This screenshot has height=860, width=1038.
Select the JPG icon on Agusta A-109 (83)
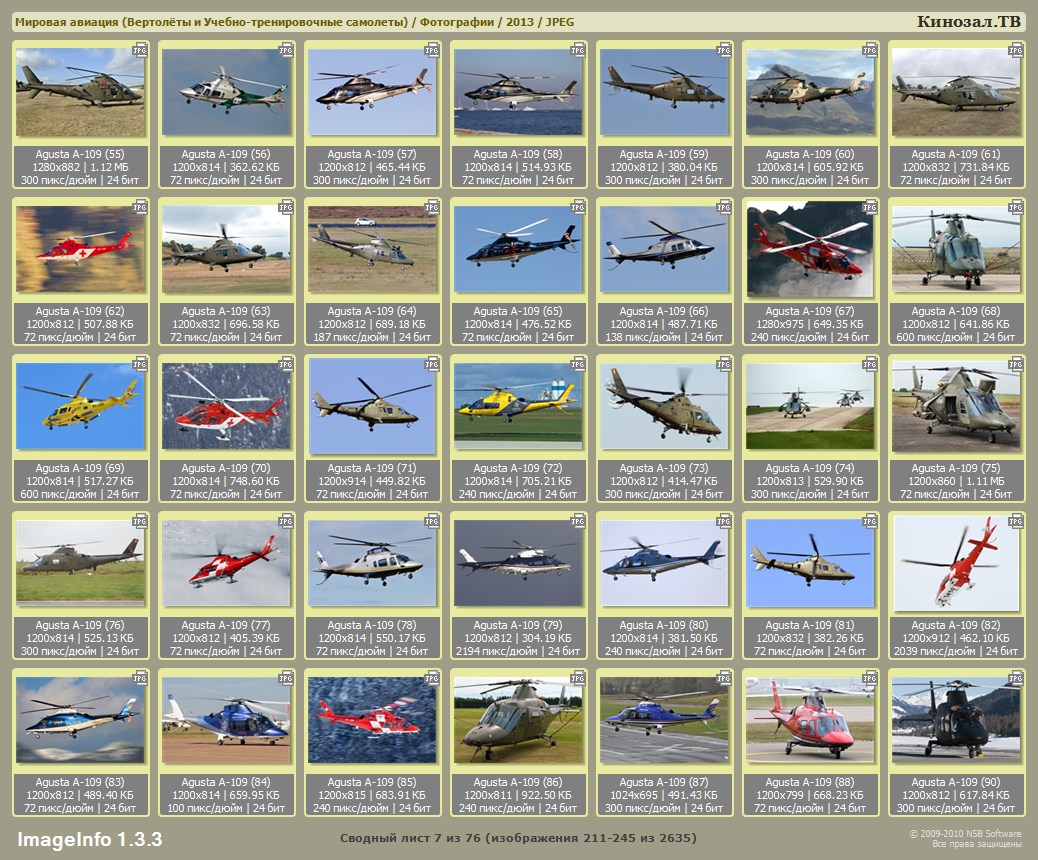click(x=140, y=677)
